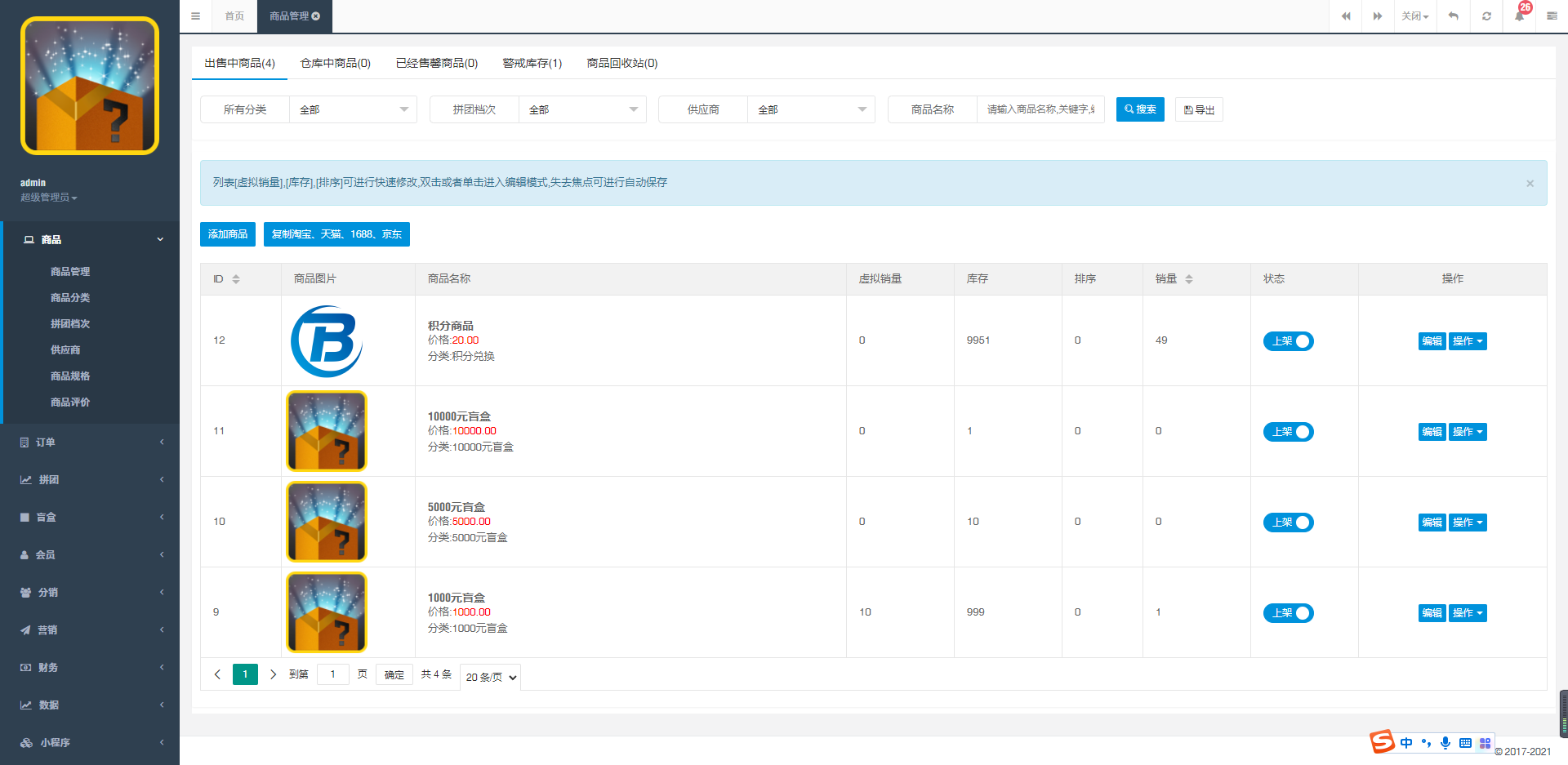Click the 搜索 button
Screen dimensions: 1568x765
tap(1140, 109)
